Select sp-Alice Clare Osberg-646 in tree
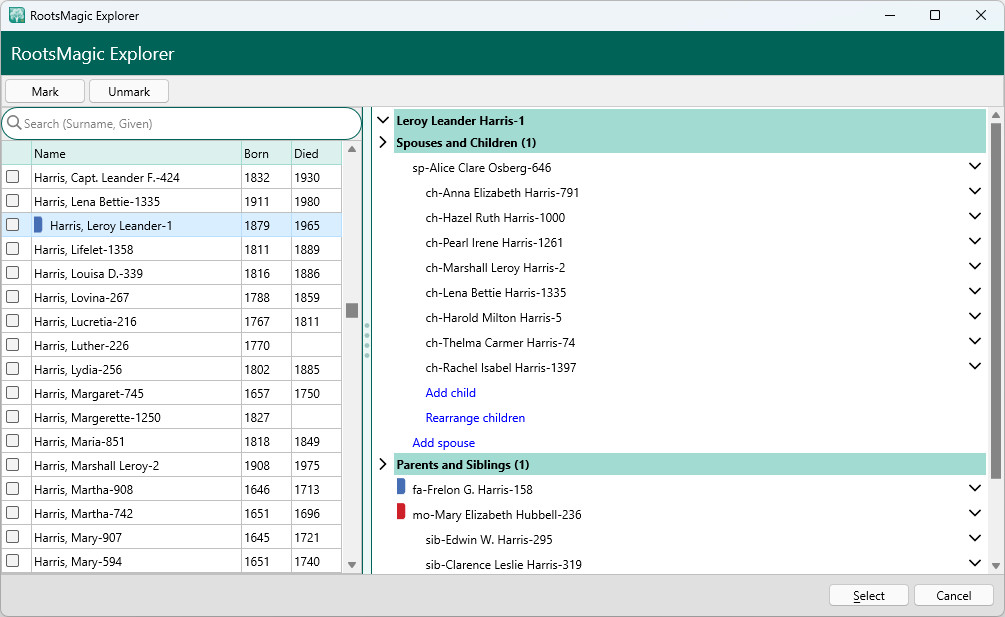Viewport: 1005px width, 617px height. [x=481, y=168]
